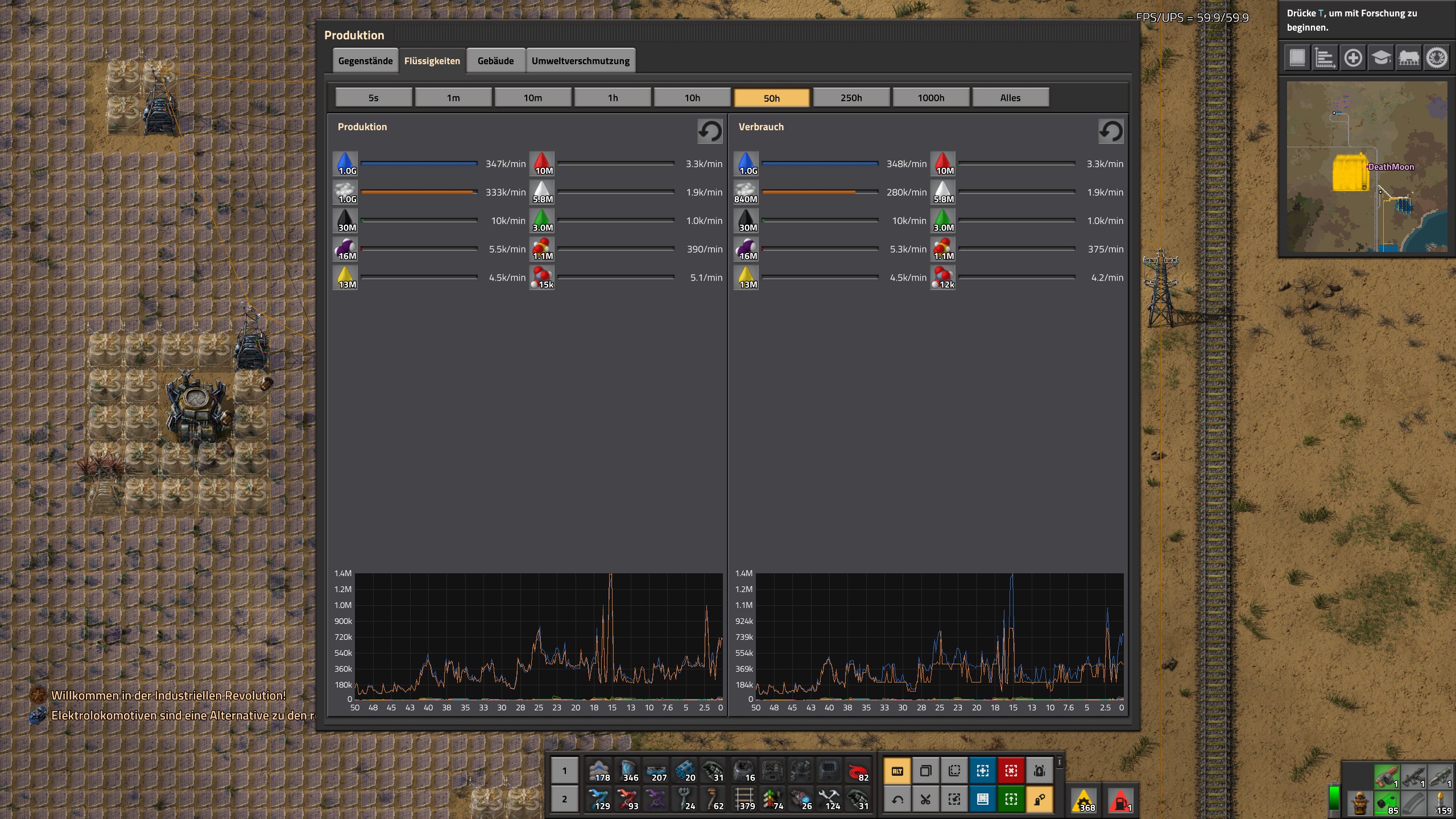Open the research graduation cap button

click(1381, 57)
